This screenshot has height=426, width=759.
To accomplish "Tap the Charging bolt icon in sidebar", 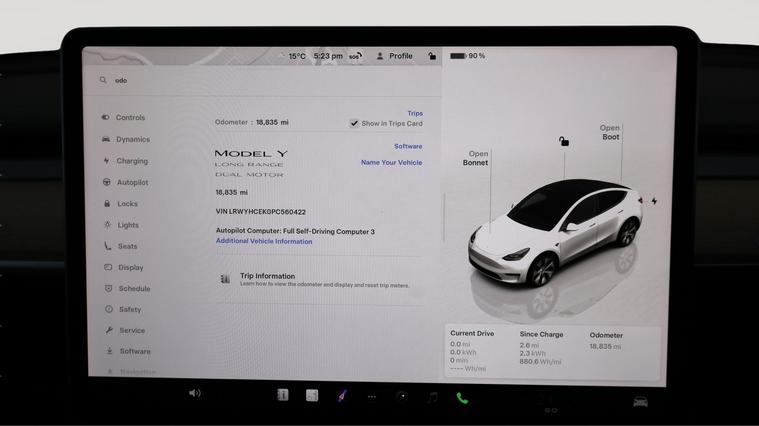I will pos(107,161).
